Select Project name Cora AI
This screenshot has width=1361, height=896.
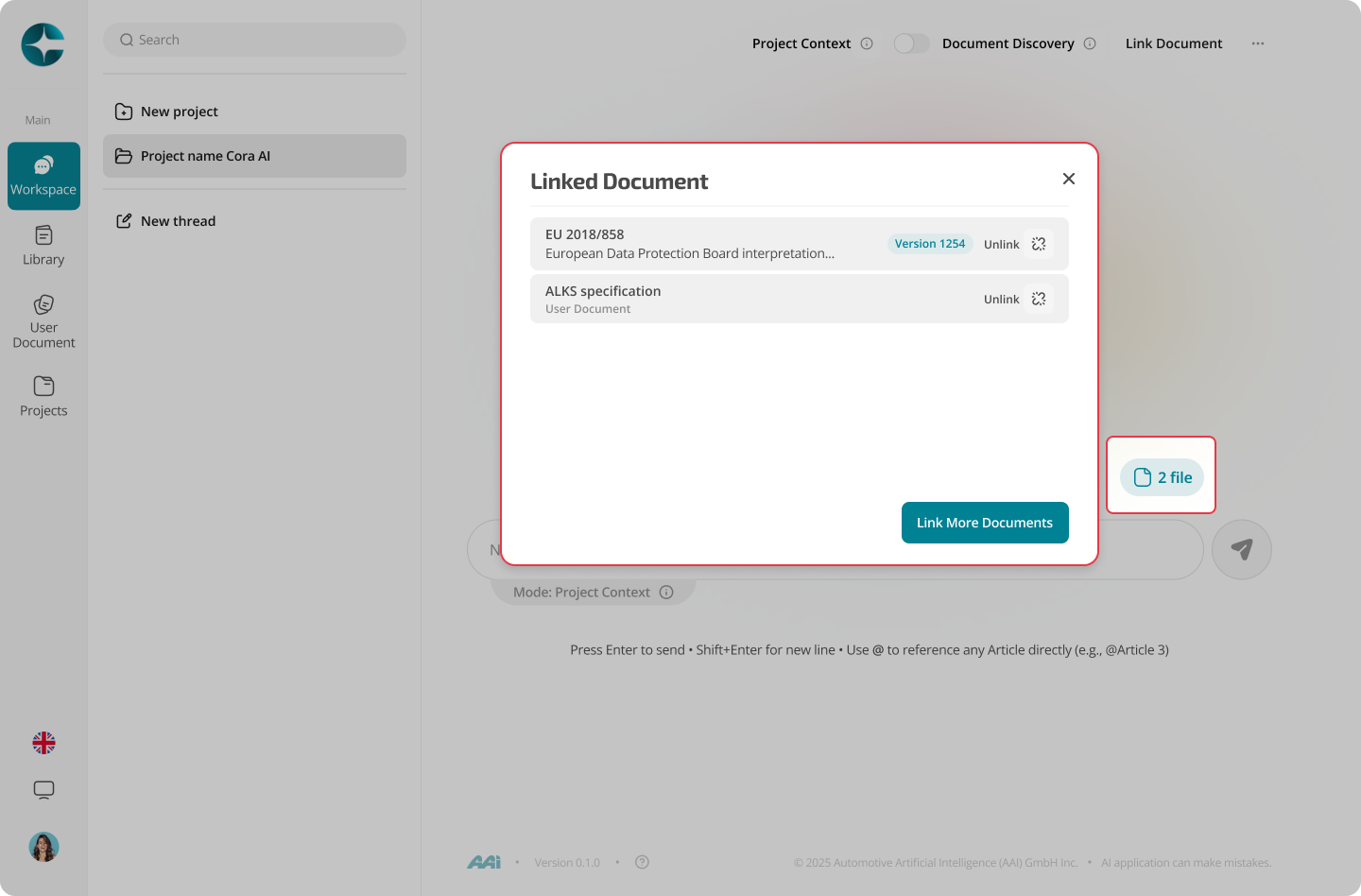coord(254,156)
